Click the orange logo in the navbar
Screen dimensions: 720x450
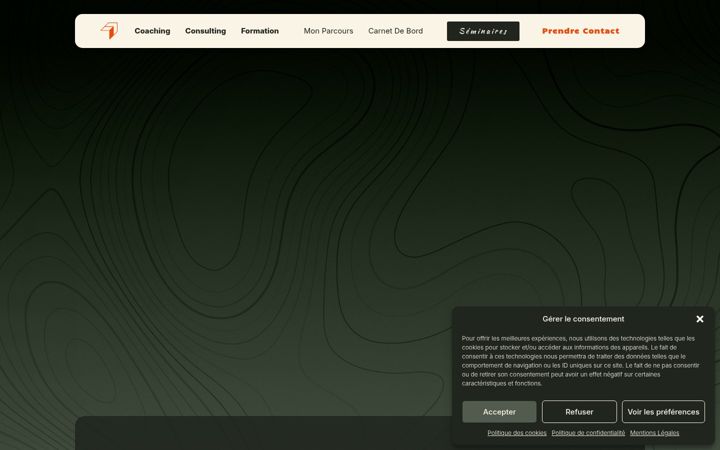109,31
